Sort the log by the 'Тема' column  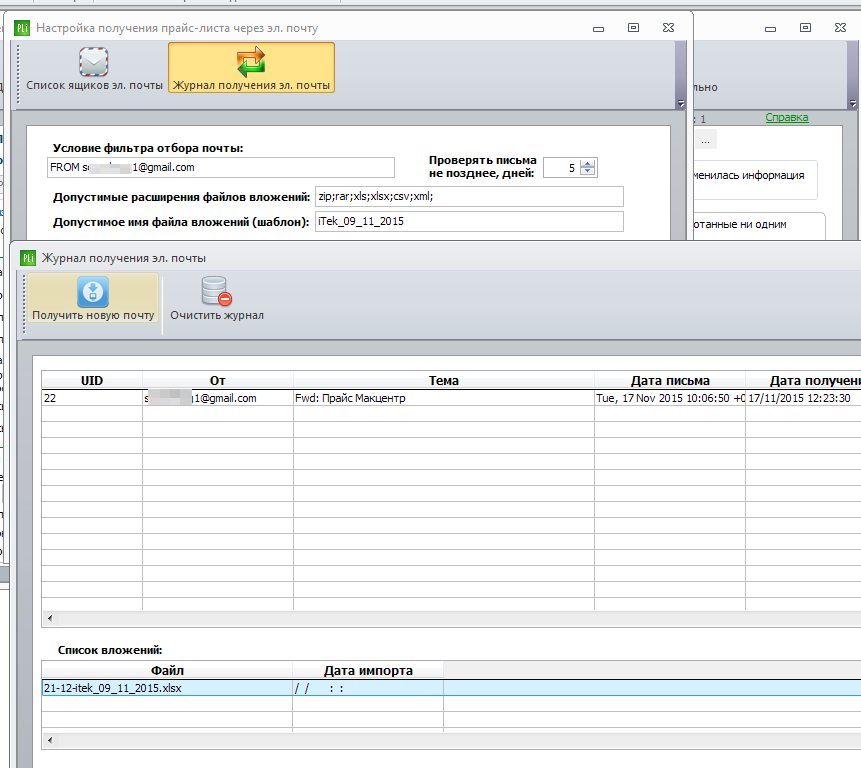tap(444, 380)
